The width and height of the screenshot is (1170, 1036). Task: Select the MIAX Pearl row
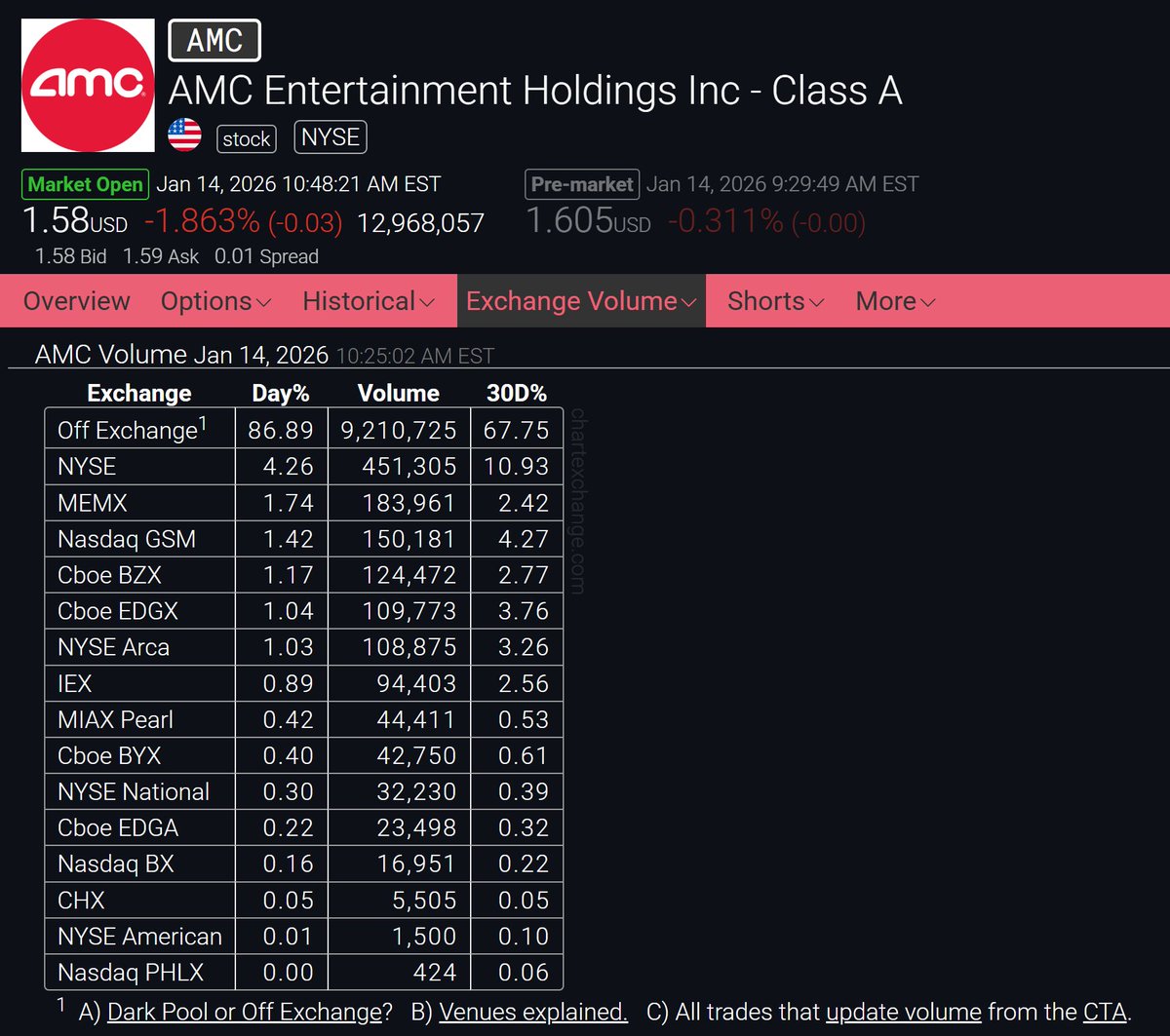pyautogui.click(x=303, y=719)
